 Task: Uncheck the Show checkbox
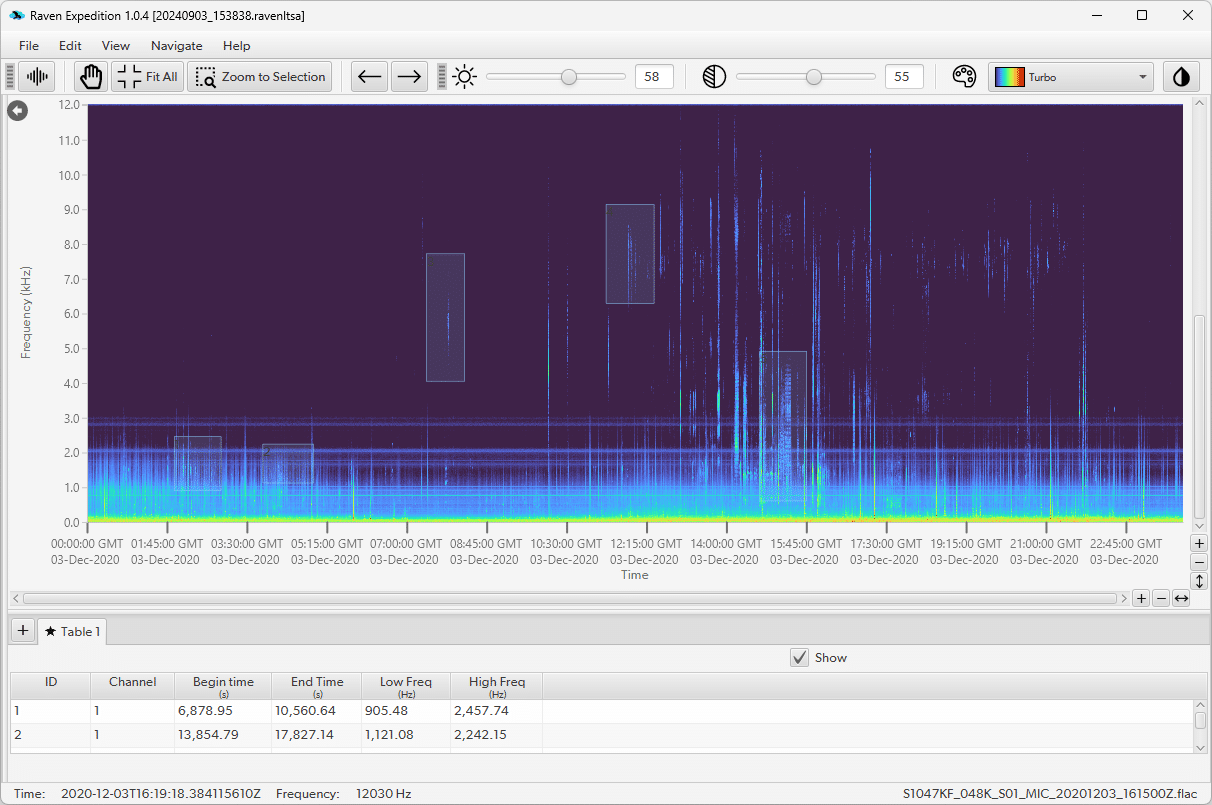click(800, 657)
